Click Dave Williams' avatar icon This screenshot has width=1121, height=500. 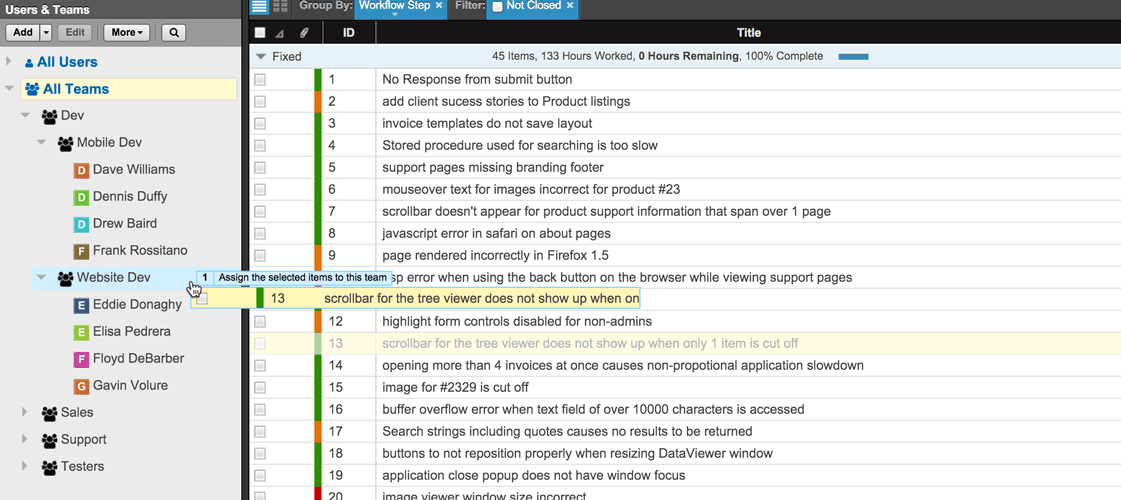82,170
